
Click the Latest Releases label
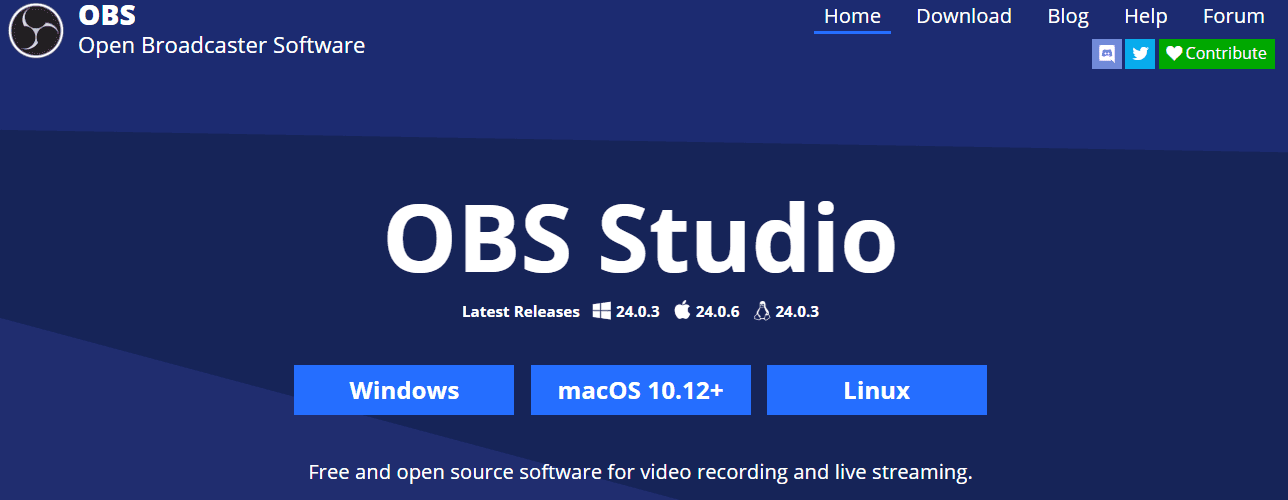tap(521, 312)
